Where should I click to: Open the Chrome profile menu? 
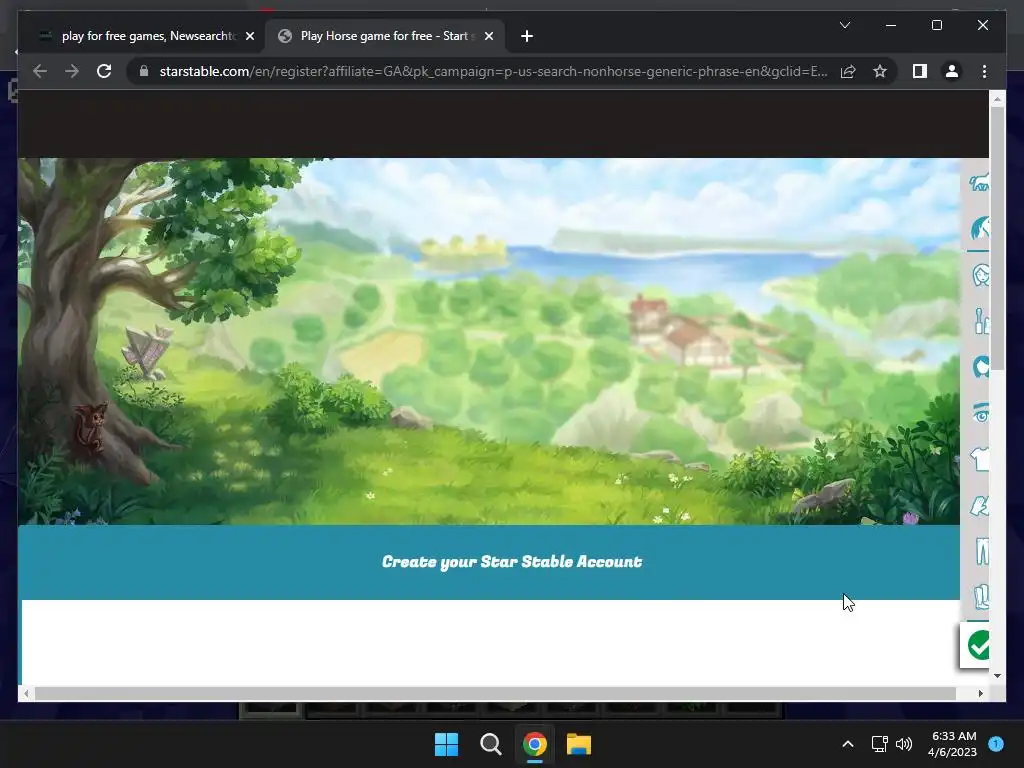pos(952,71)
